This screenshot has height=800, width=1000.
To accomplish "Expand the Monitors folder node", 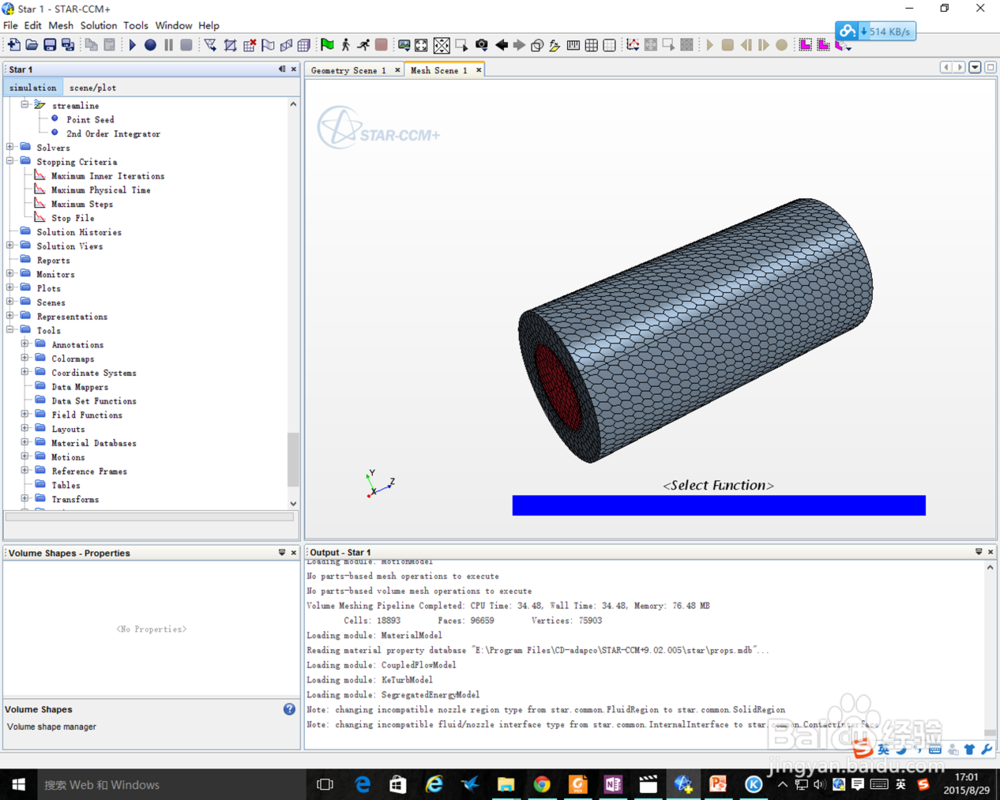I will [10, 273].
